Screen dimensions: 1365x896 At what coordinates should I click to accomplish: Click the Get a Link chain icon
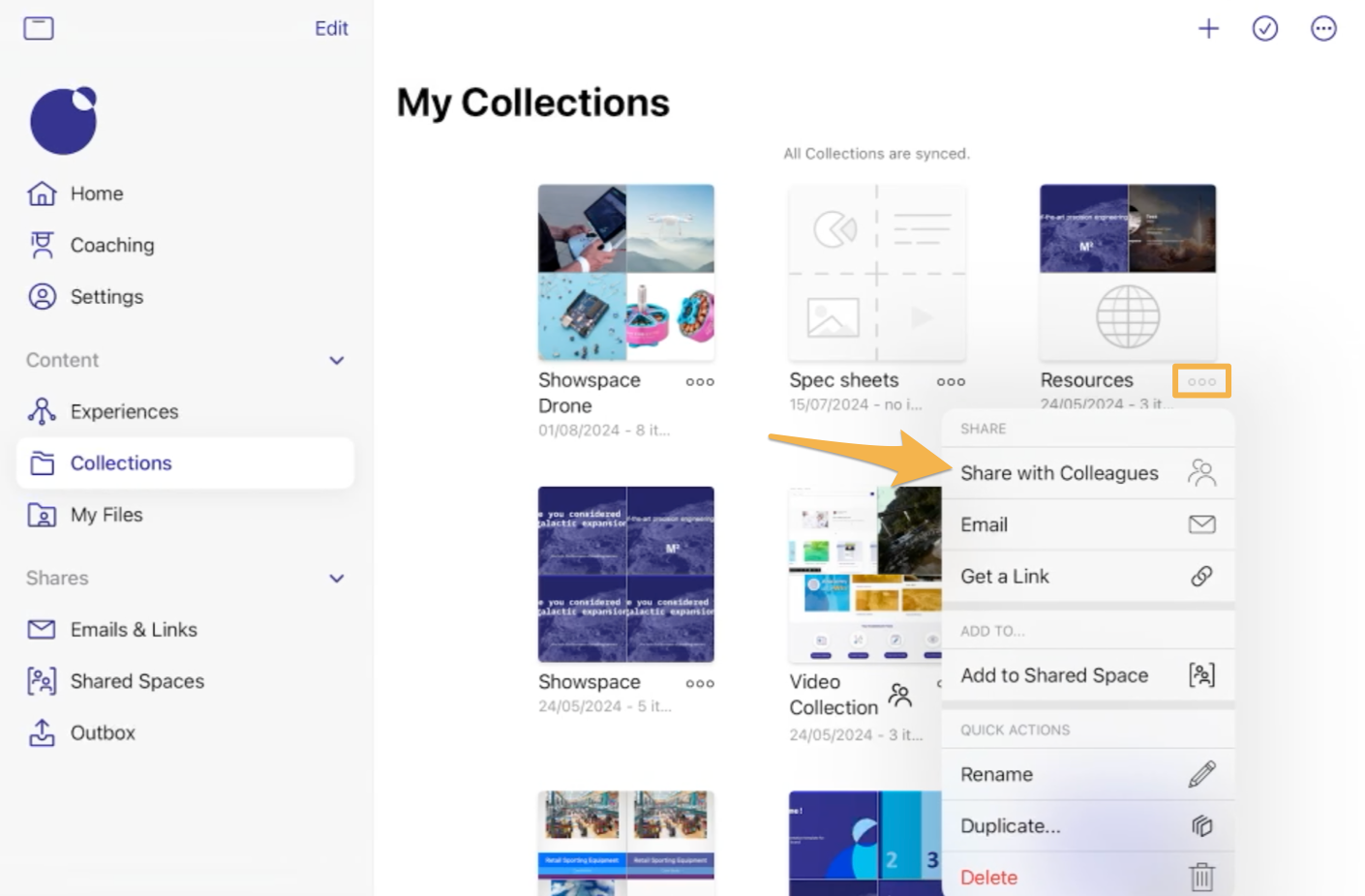tap(1201, 576)
